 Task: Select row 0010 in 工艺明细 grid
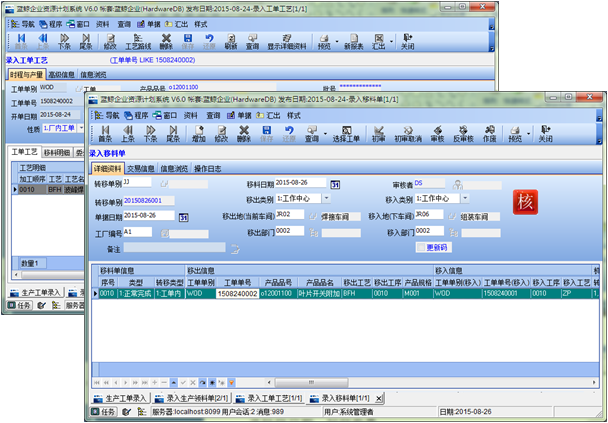click(x=48, y=190)
